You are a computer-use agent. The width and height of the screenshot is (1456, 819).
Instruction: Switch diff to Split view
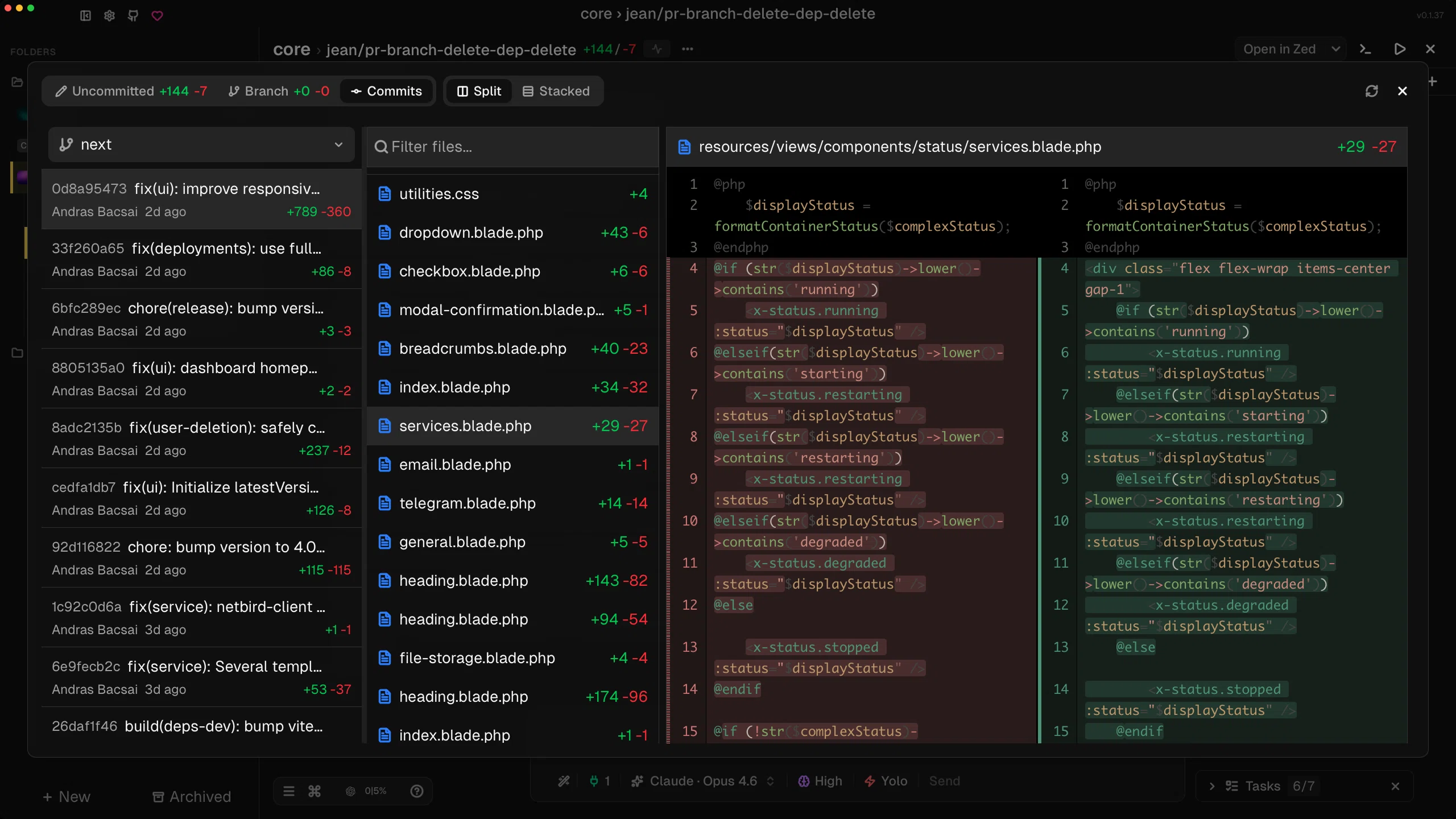pos(479,91)
